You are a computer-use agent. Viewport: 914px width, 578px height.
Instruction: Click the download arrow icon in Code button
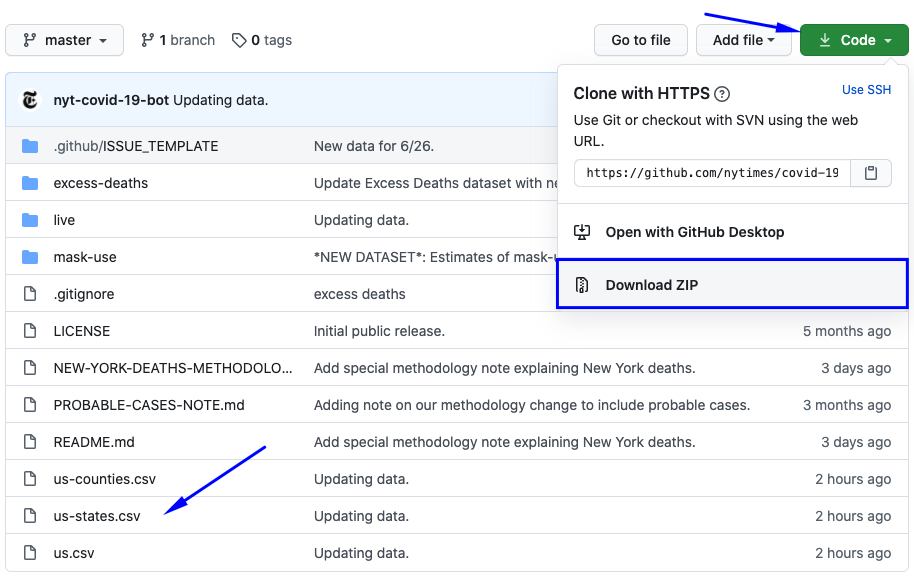pyautogui.click(x=825, y=40)
